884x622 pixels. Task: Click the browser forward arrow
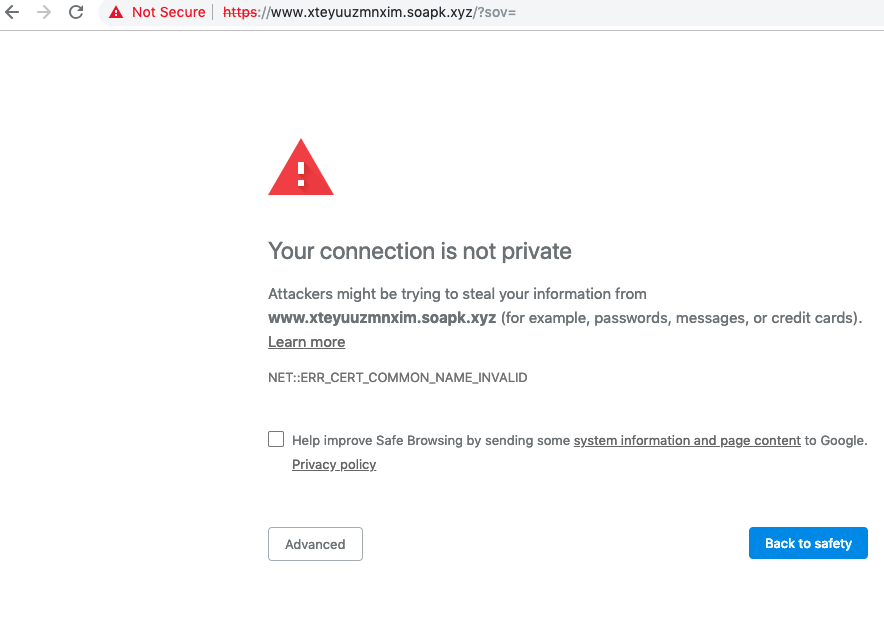point(43,13)
